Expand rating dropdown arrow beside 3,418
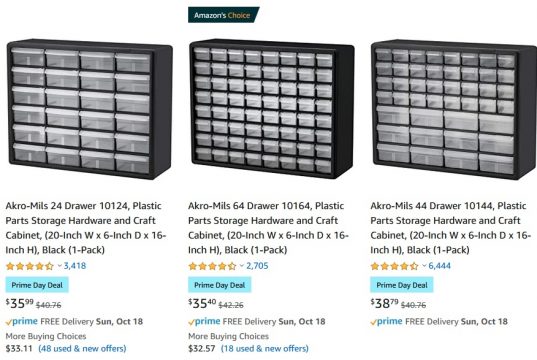 coord(59,265)
